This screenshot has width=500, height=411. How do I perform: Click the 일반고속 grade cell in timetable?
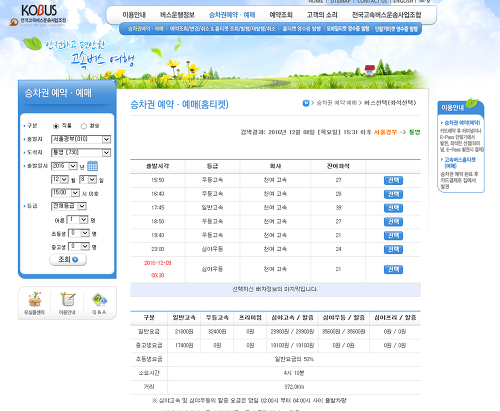tap(212, 208)
